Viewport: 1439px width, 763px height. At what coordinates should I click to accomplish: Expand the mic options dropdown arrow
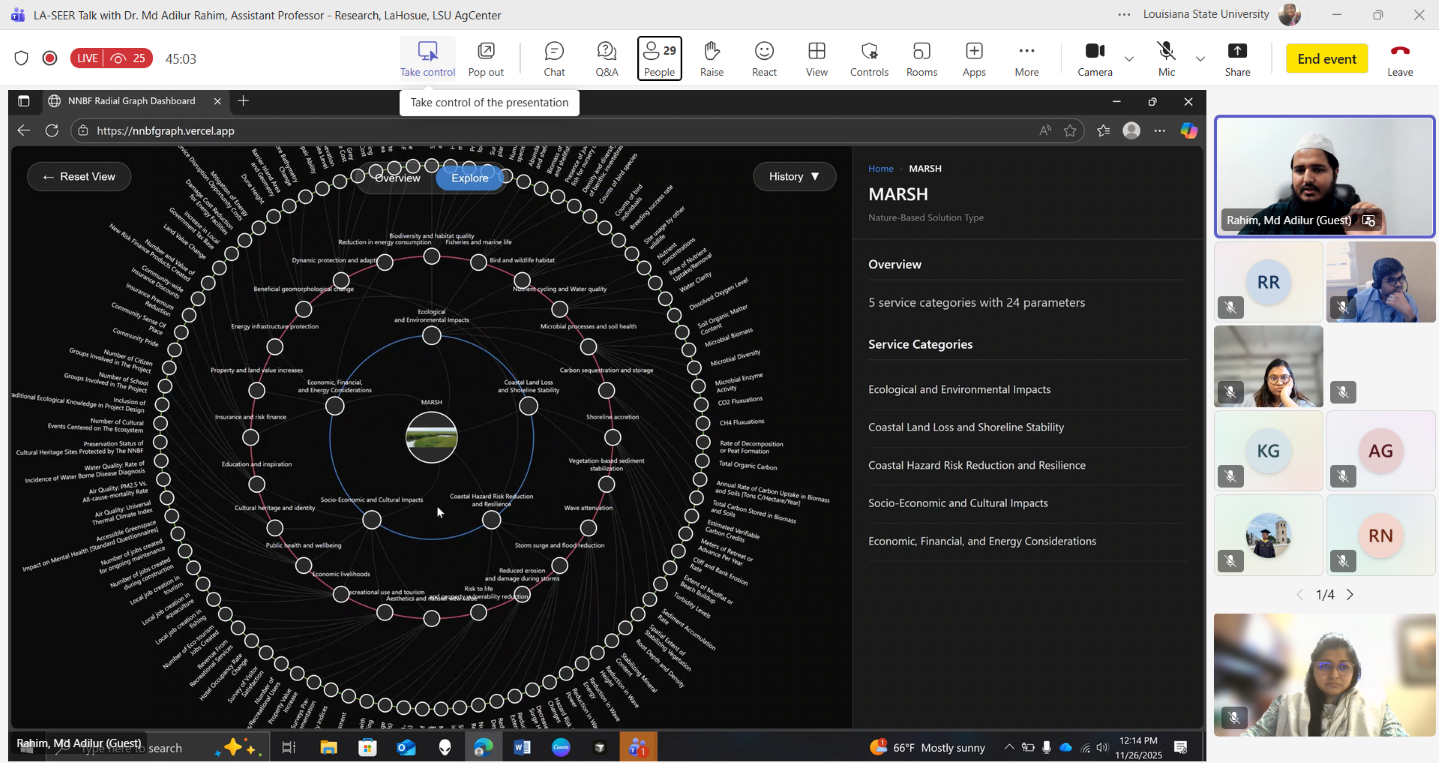(1200, 59)
